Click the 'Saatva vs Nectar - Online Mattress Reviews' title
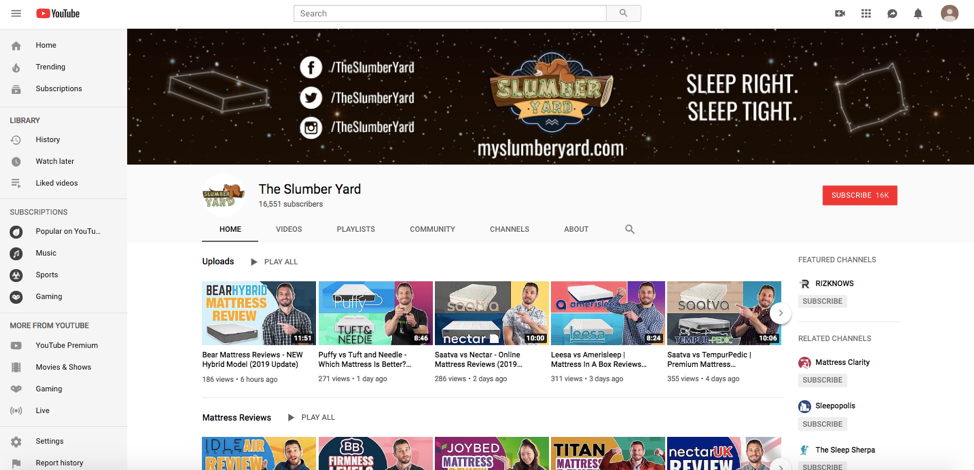The height and width of the screenshot is (470, 974). [478, 359]
